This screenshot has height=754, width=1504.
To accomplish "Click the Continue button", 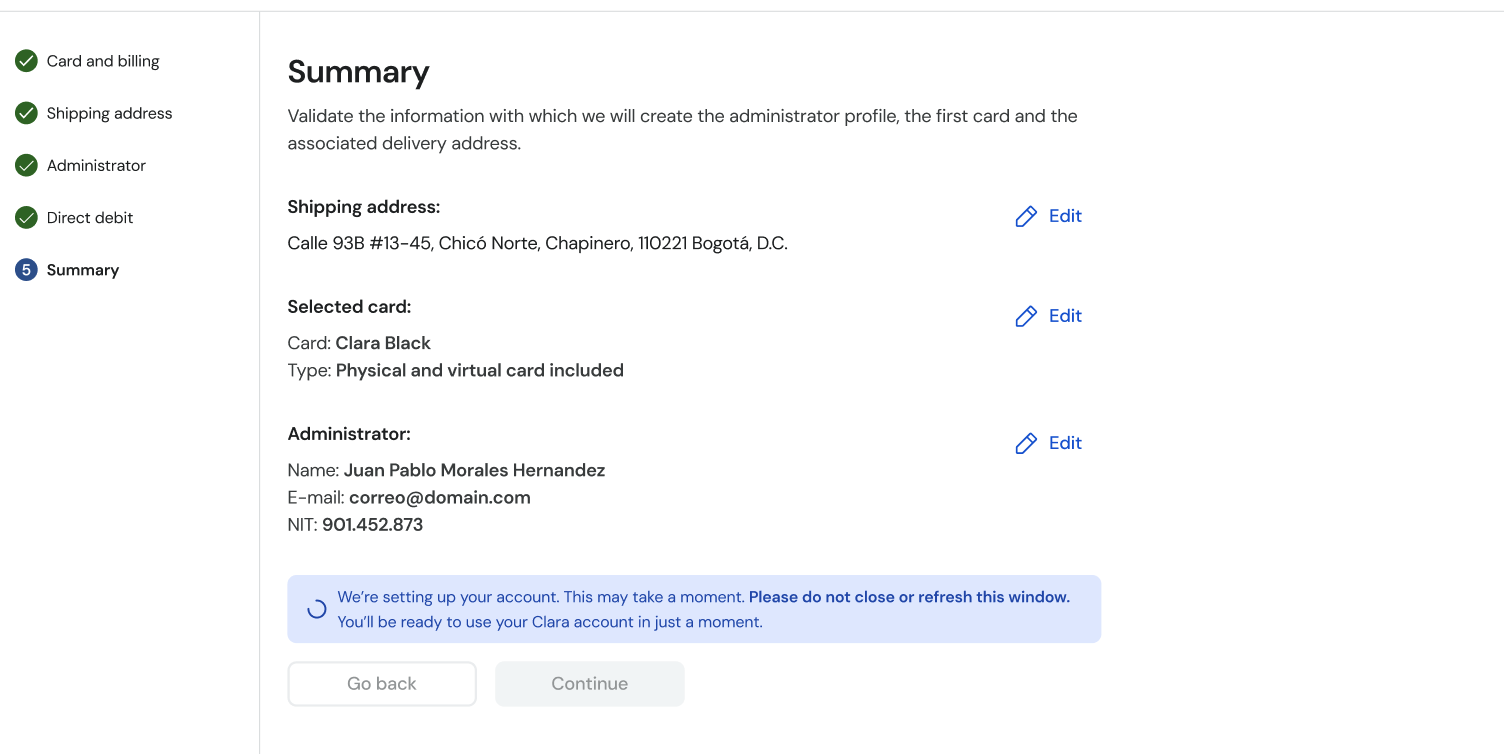I will 590,684.
